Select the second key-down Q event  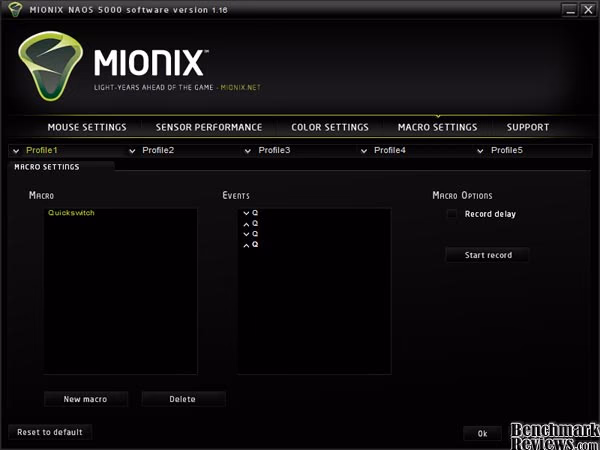tap(251, 234)
